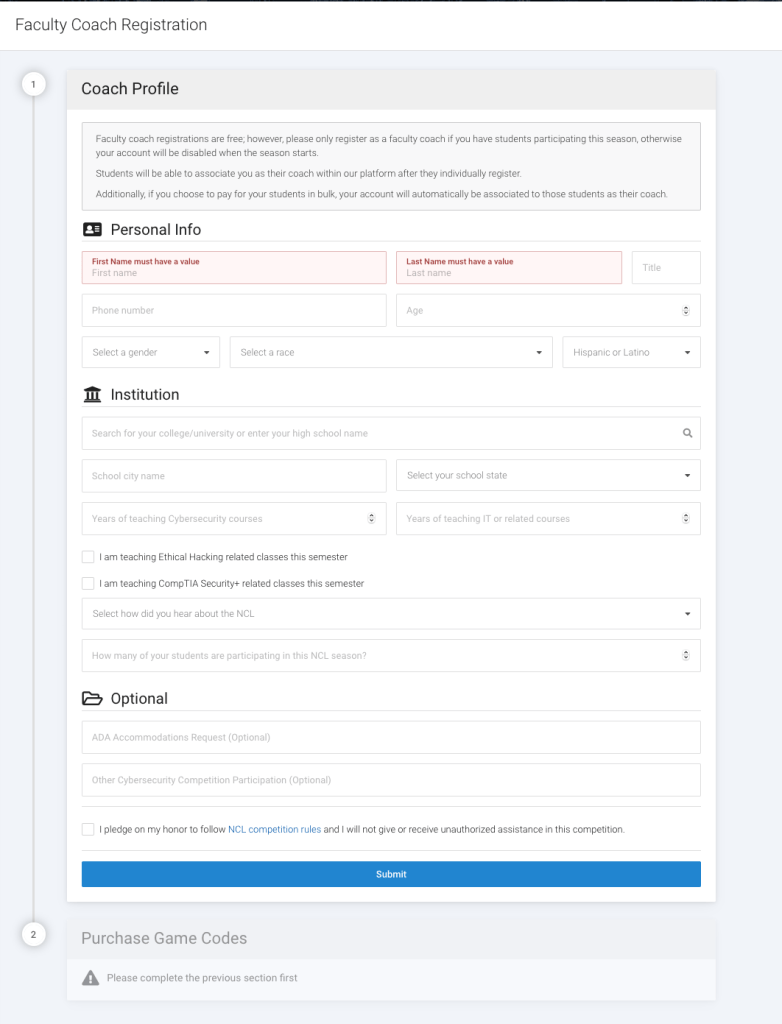Click the search magnifier icon in institution field
The height and width of the screenshot is (1024, 782).
[687, 434]
